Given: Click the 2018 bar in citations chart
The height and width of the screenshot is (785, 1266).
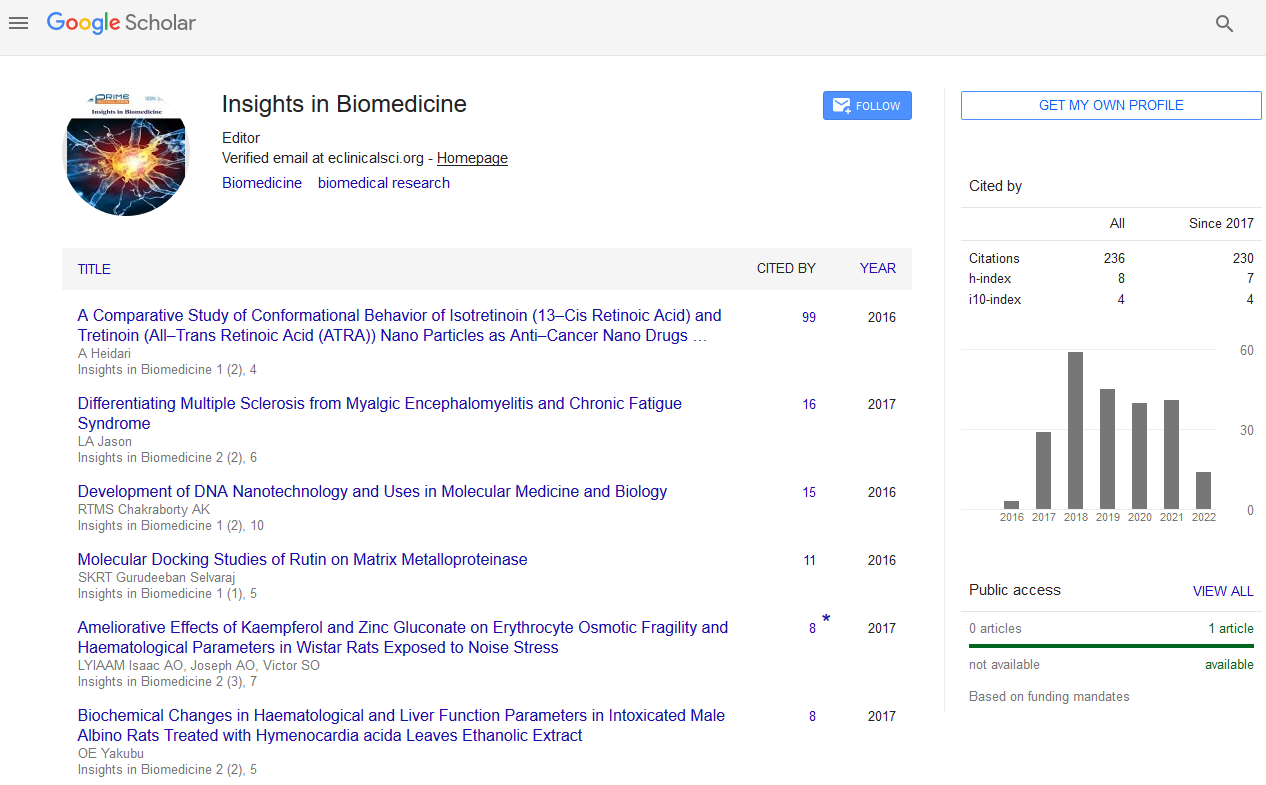Looking at the screenshot, I should pyautogui.click(x=1075, y=430).
